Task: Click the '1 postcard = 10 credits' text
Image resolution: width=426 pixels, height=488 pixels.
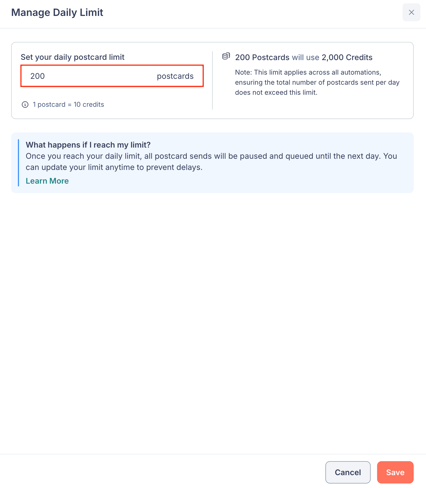Action: tap(68, 105)
